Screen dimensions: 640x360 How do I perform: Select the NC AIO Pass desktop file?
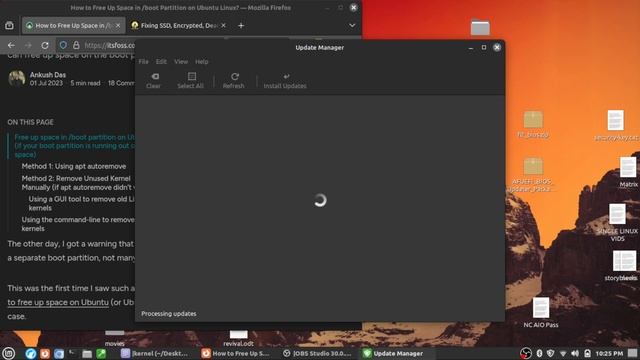click(x=541, y=313)
